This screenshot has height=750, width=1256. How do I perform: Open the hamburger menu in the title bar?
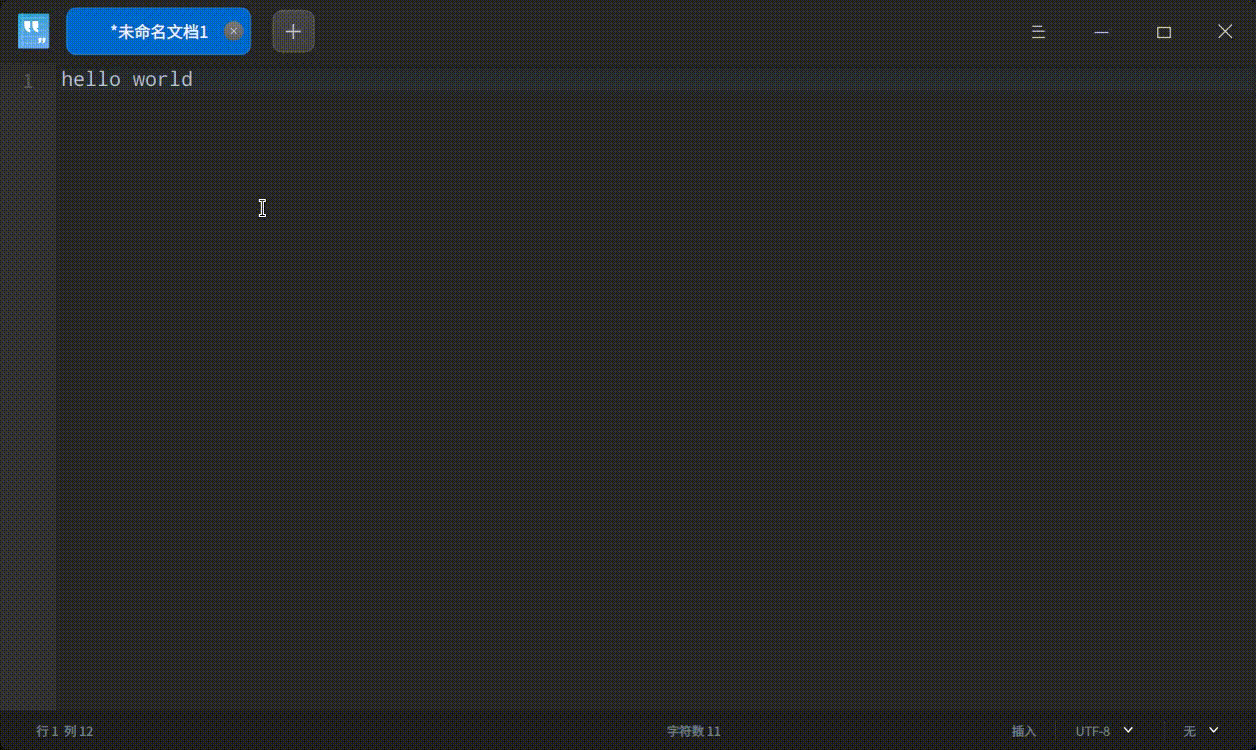coord(1038,31)
